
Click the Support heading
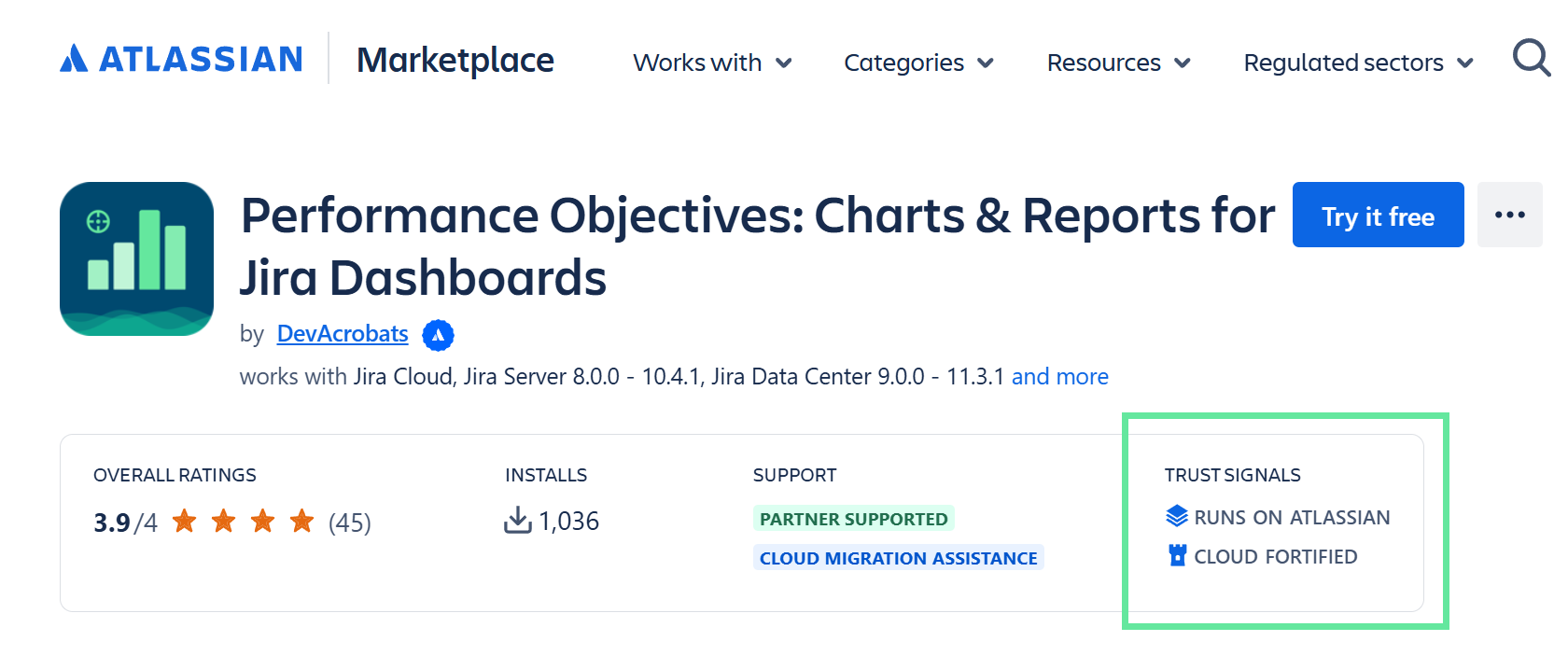(x=795, y=475)
